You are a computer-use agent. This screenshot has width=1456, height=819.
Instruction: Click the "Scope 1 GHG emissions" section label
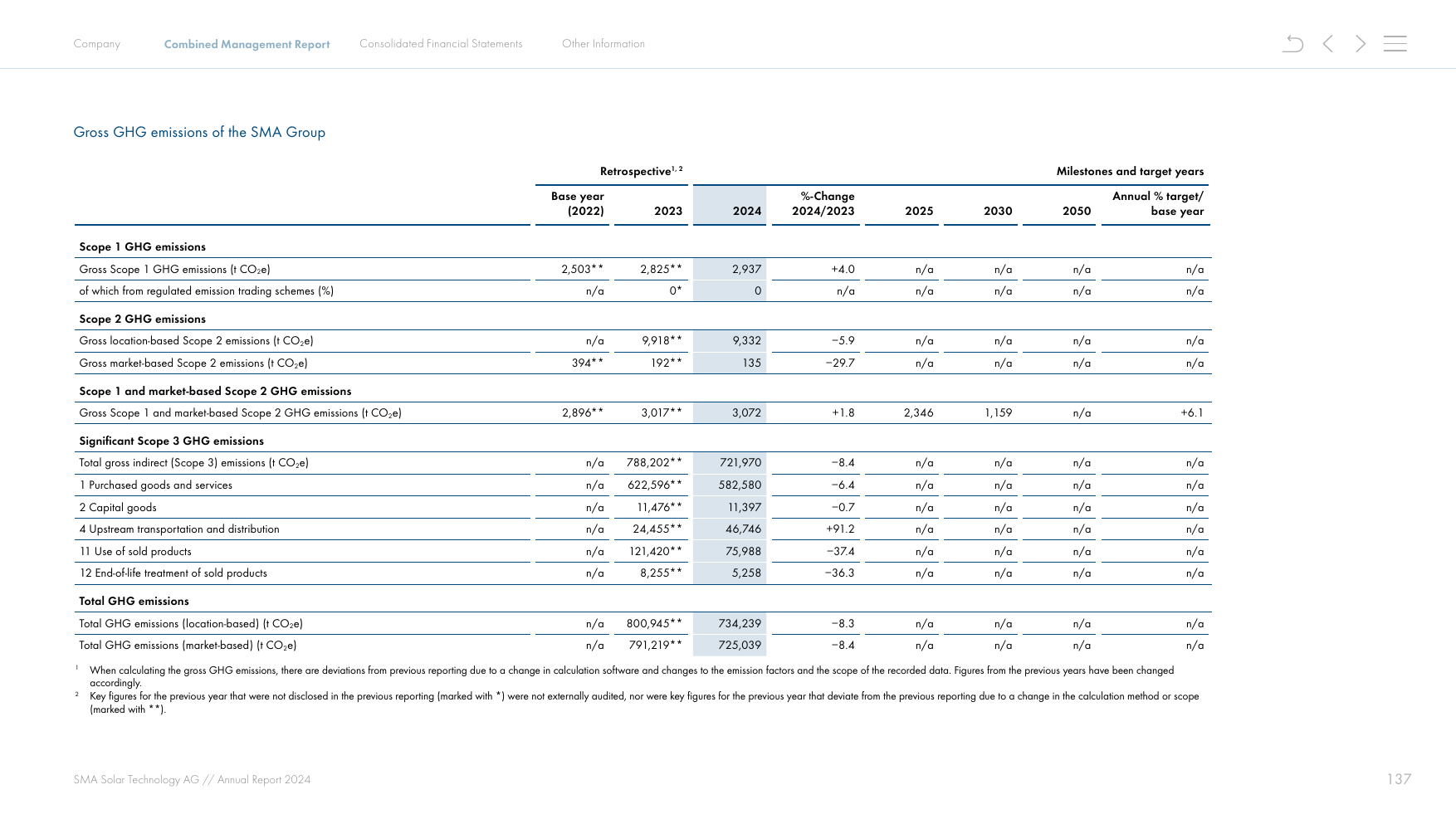tap(142, 247)
